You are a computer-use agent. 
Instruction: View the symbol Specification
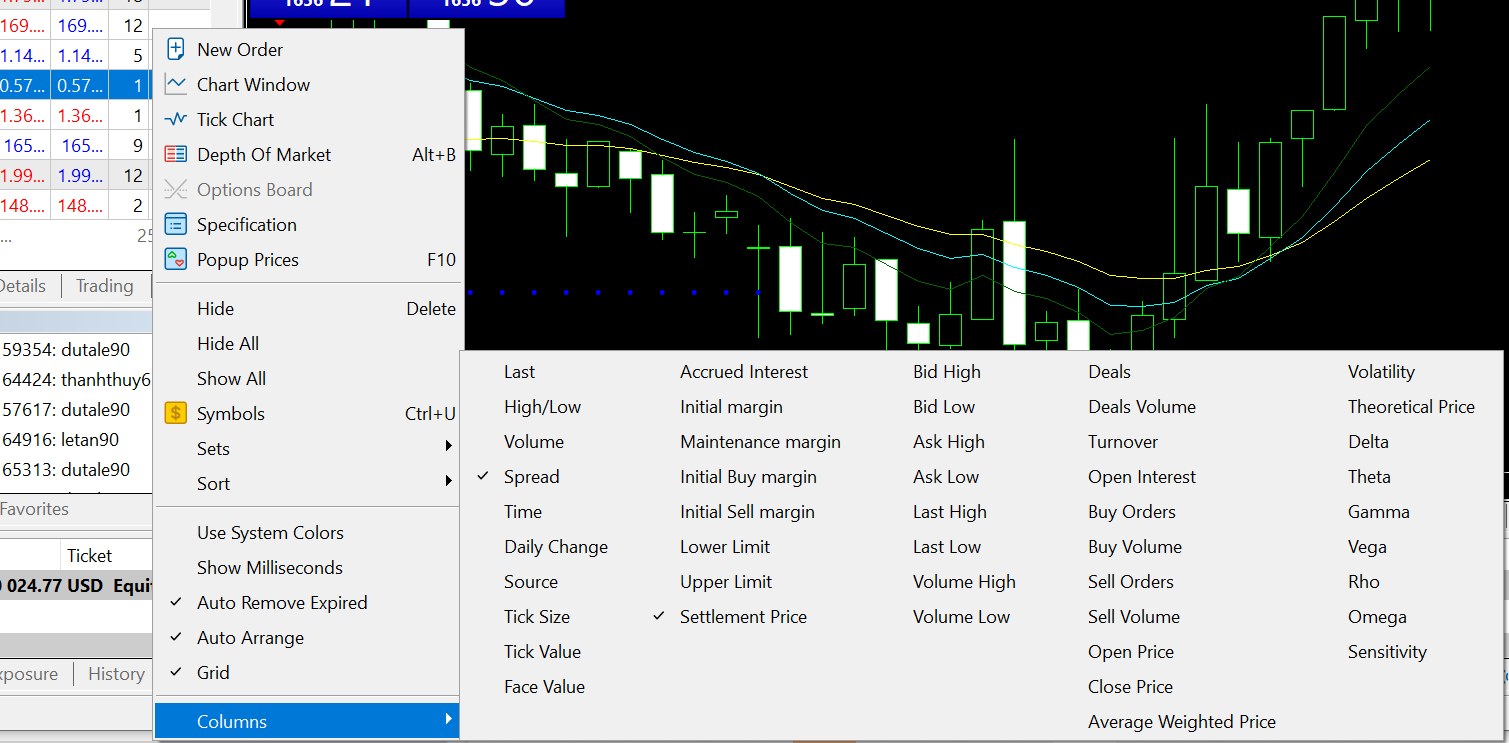[247, 224]
